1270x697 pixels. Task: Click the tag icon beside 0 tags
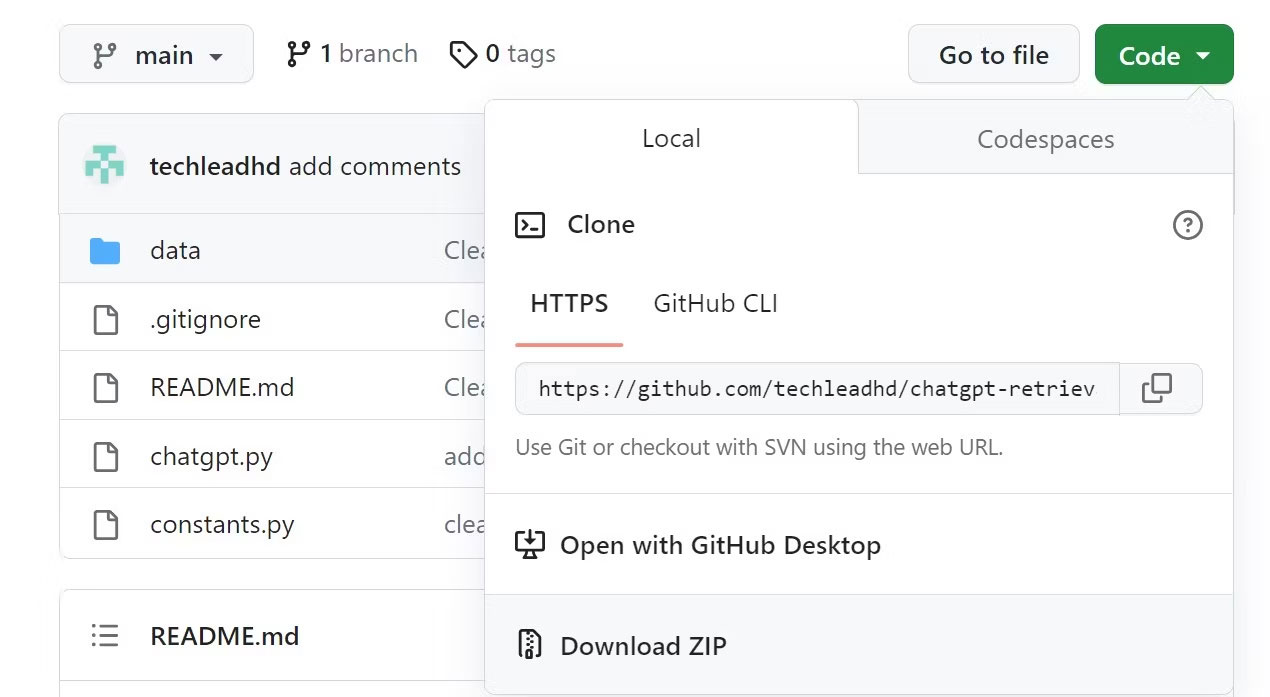(463, 54)
